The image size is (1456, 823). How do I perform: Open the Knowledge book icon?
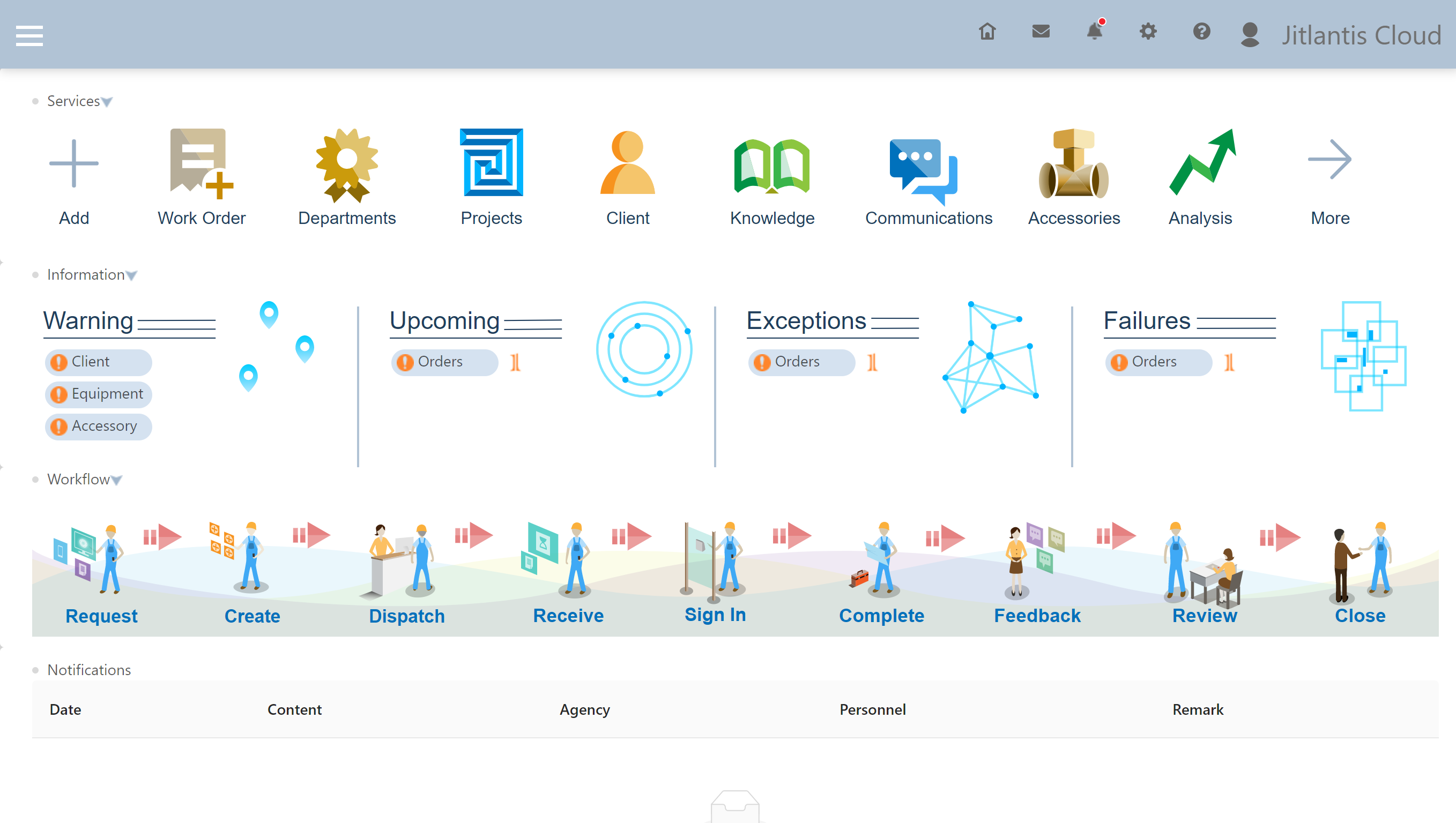772,166
